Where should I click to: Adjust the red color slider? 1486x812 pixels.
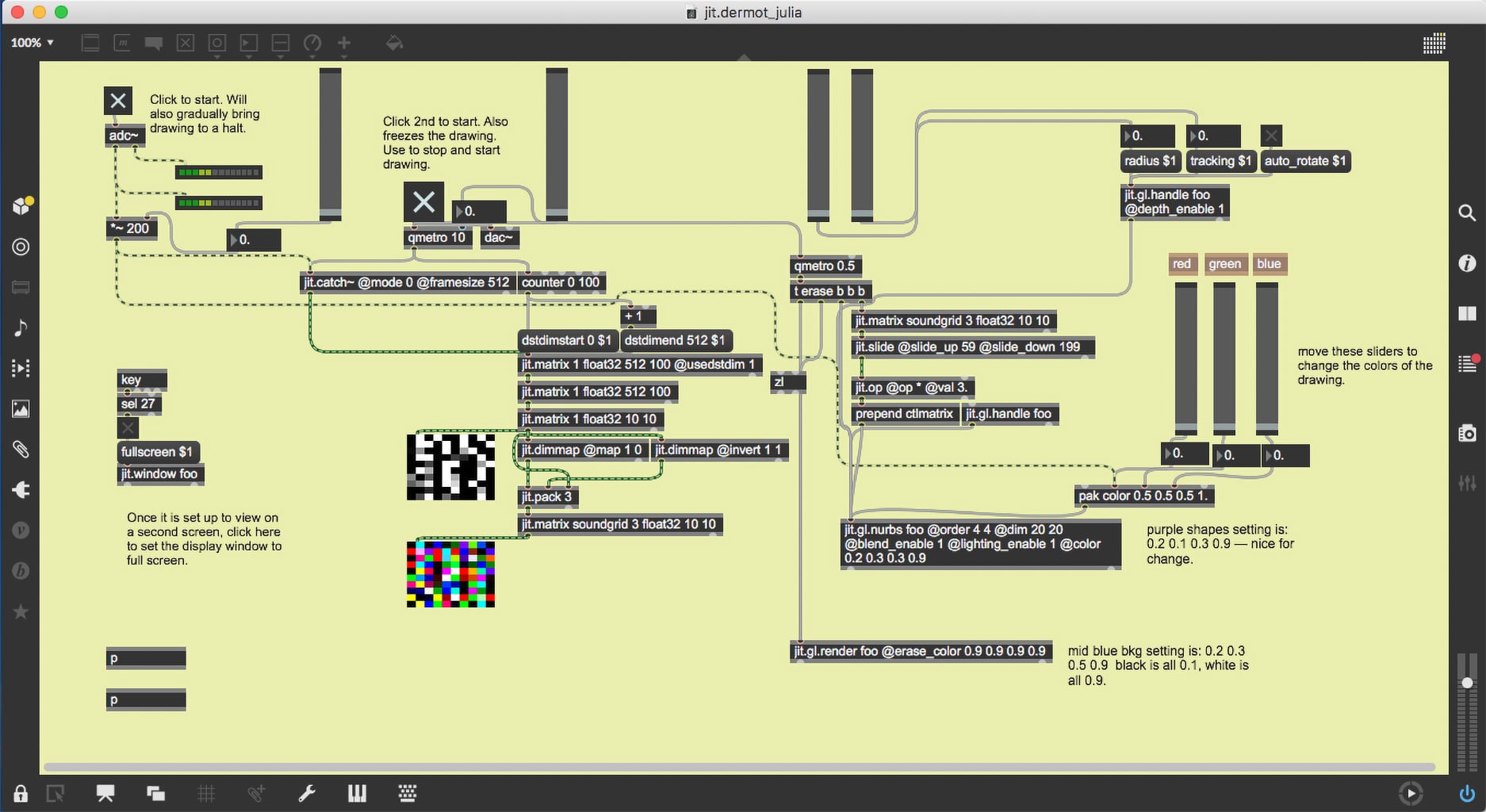click(x=1185, y=357)
